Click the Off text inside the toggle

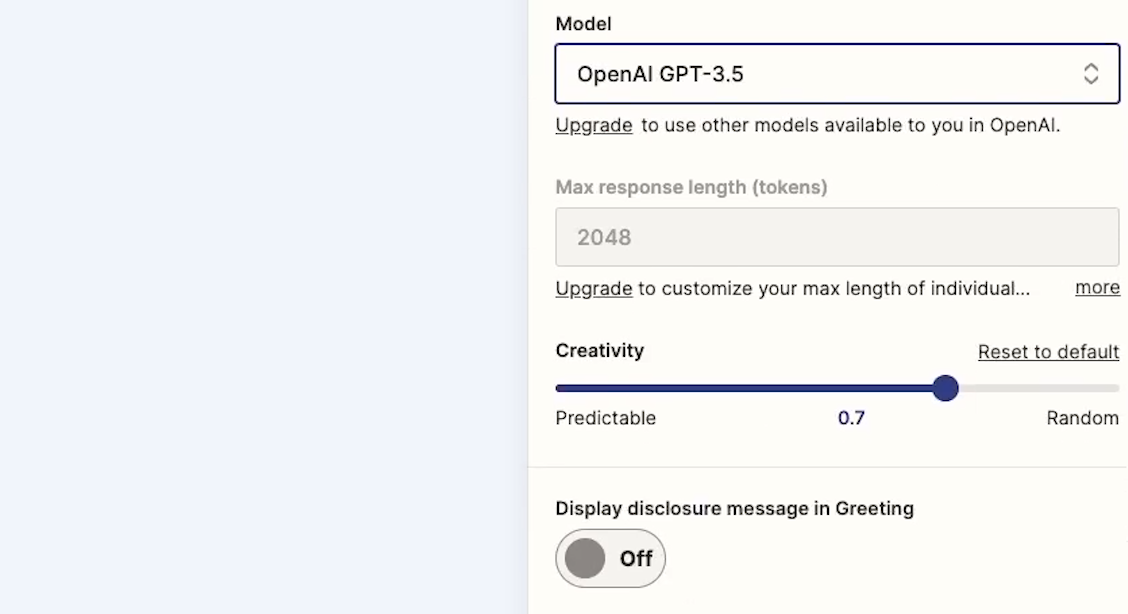636,559
